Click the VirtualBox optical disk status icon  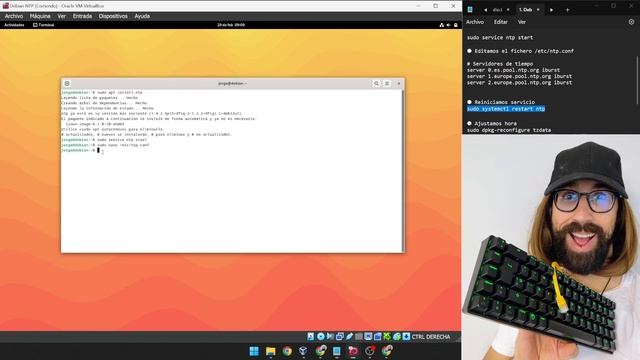click(321, 336)
